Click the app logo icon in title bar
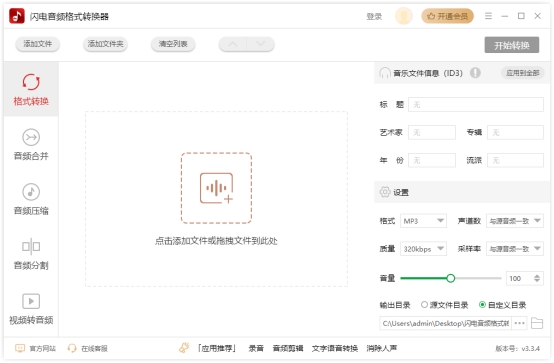The height and width of the screenshot is (363, 554). (17, 16)
